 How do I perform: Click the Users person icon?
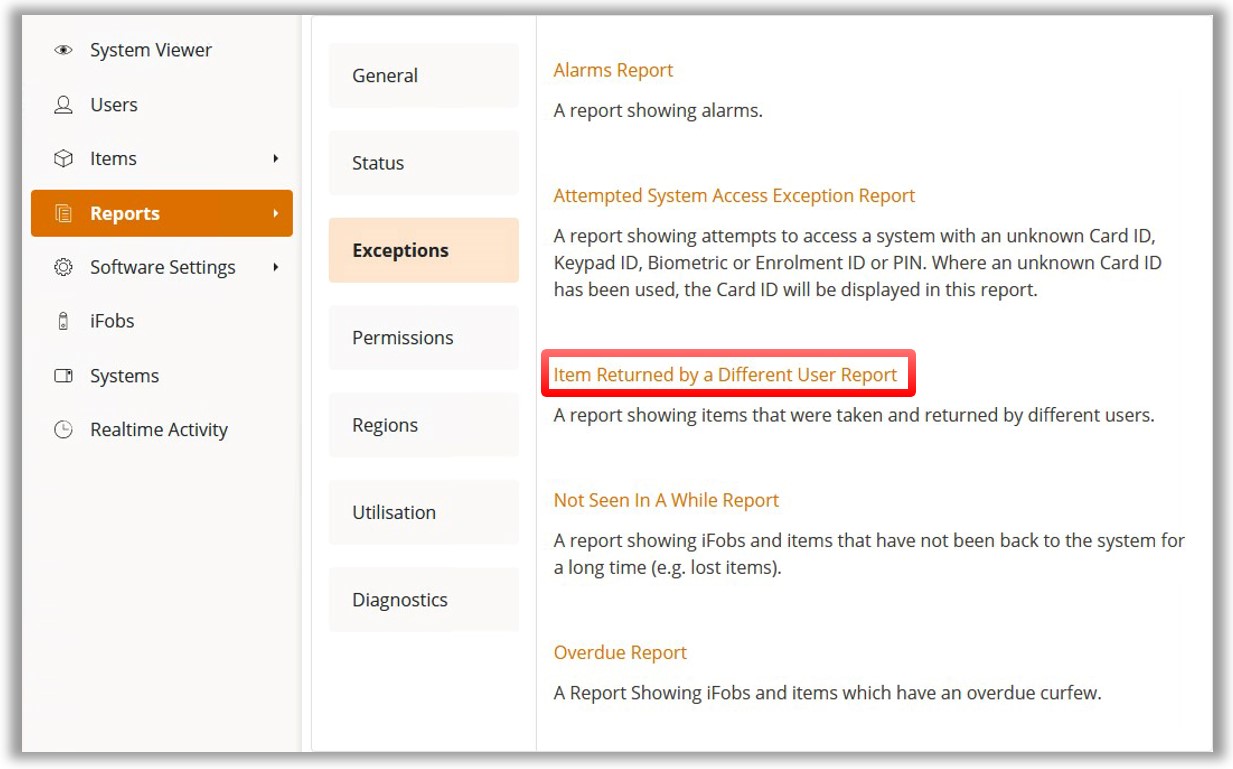63,105
